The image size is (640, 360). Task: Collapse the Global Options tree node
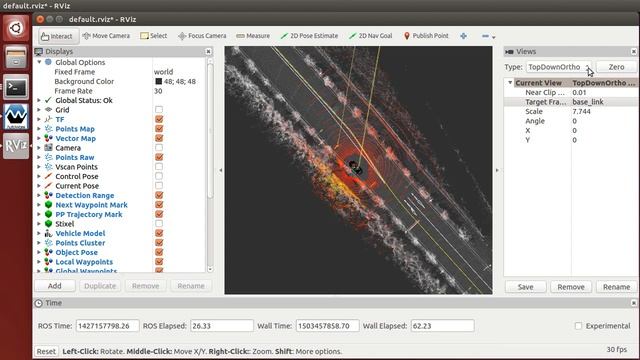tap(39, 62)
